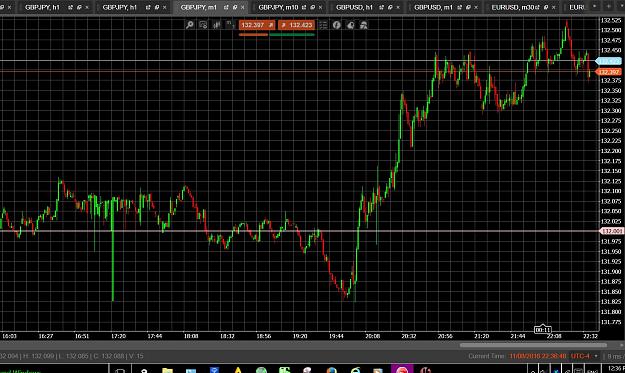Screen dimensions: 625x373
Task: Detach the GBPUSD, h1 chart
Action: tap(381, 7)
